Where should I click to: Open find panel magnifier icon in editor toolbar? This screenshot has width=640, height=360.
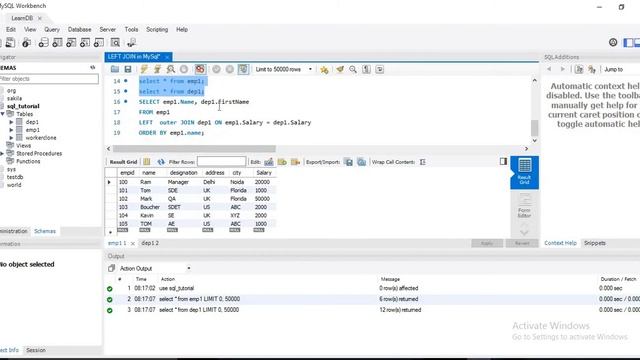pyautogui.click(x=353, y=69)
